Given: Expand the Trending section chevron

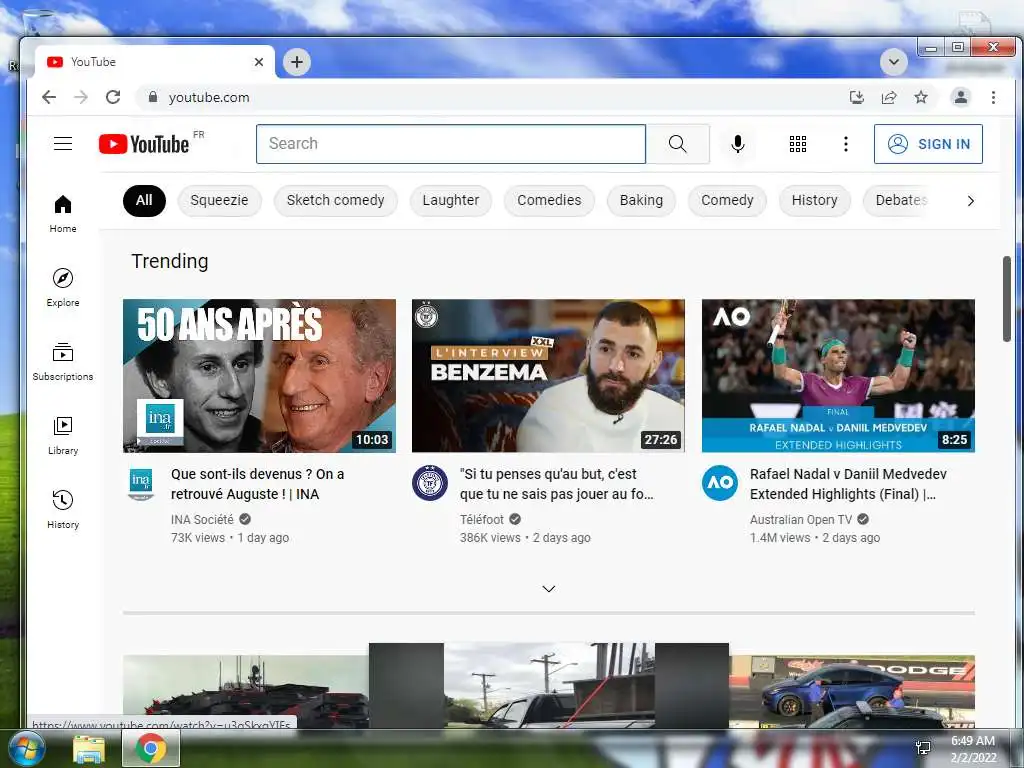Looking at the screenshot, I should point(549,589).
